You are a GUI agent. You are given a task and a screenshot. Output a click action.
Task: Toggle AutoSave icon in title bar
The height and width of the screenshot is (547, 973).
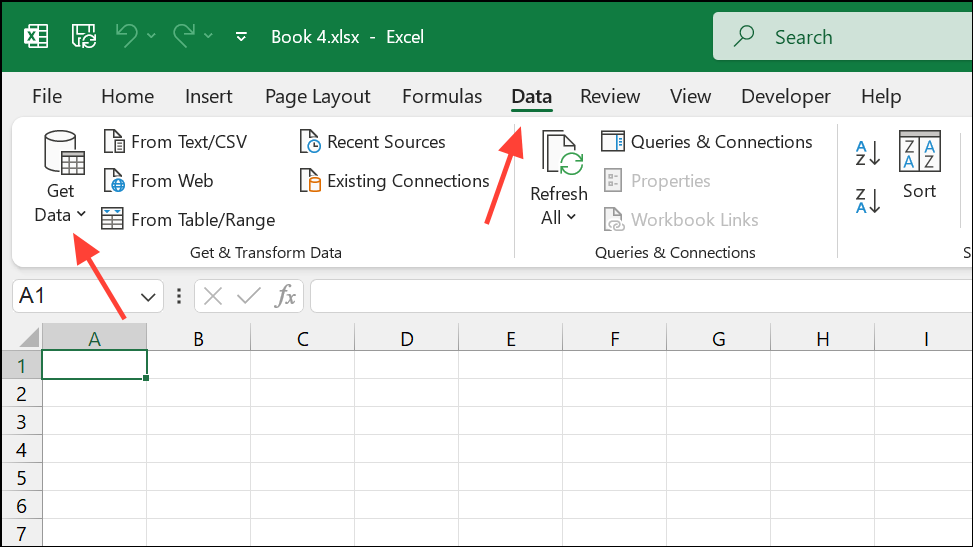84,37
